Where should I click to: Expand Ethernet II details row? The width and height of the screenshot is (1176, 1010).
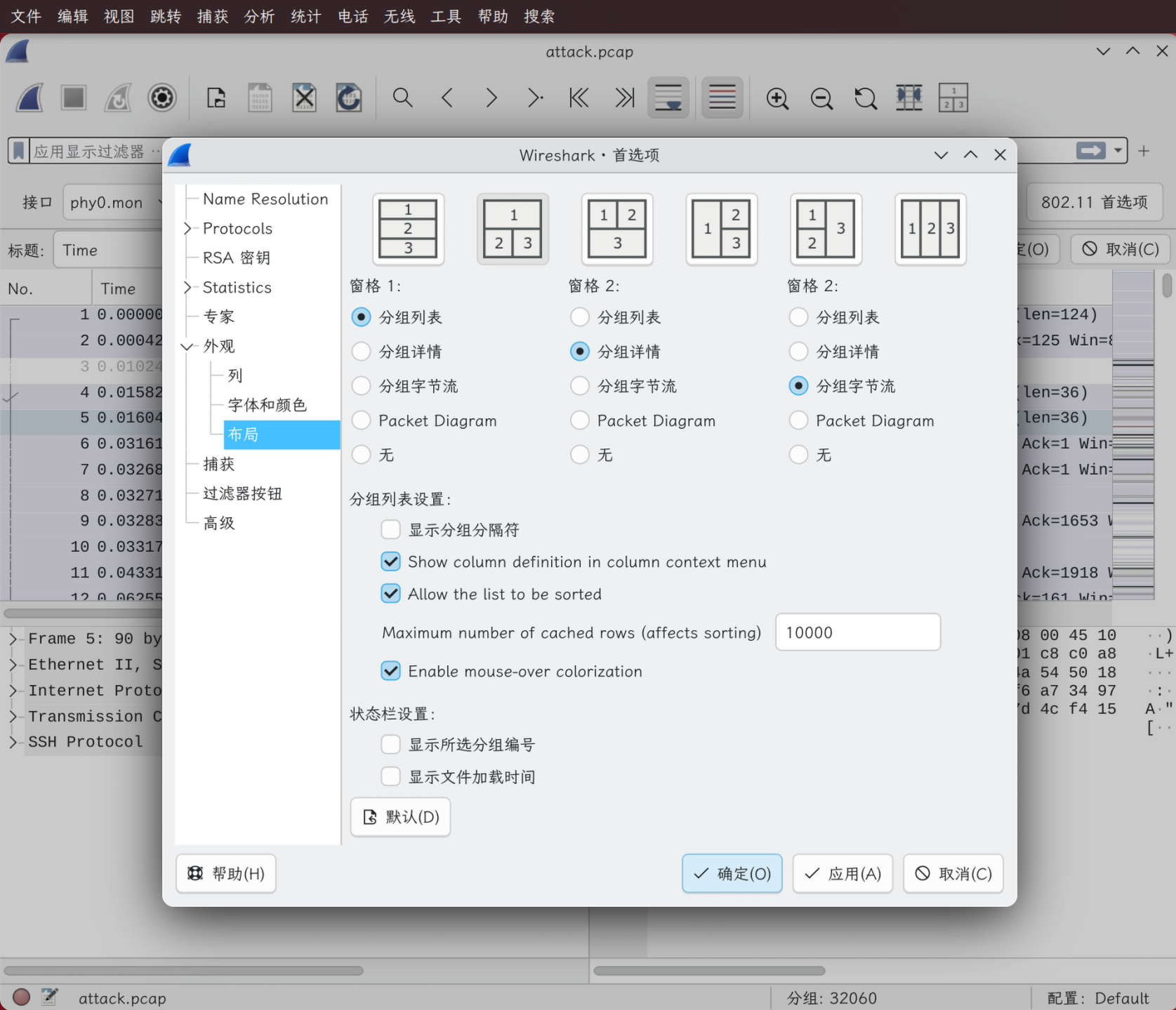coord(13,665)
